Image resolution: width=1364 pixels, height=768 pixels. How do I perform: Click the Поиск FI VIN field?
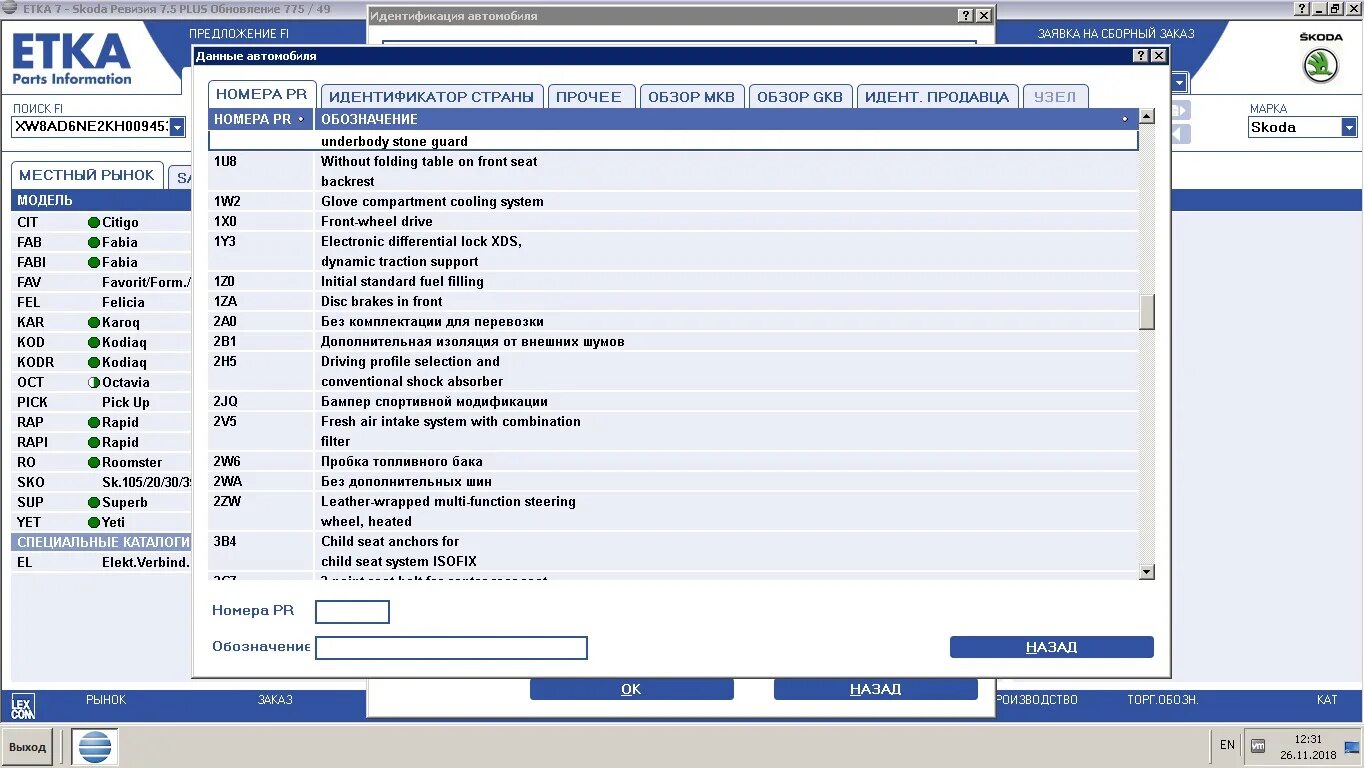(90, 127)
